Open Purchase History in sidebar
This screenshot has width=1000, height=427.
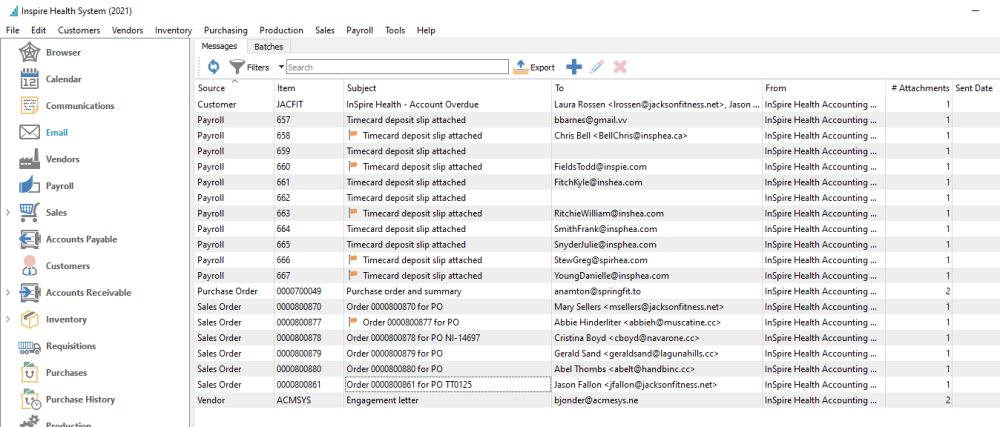tap(79, 399)
